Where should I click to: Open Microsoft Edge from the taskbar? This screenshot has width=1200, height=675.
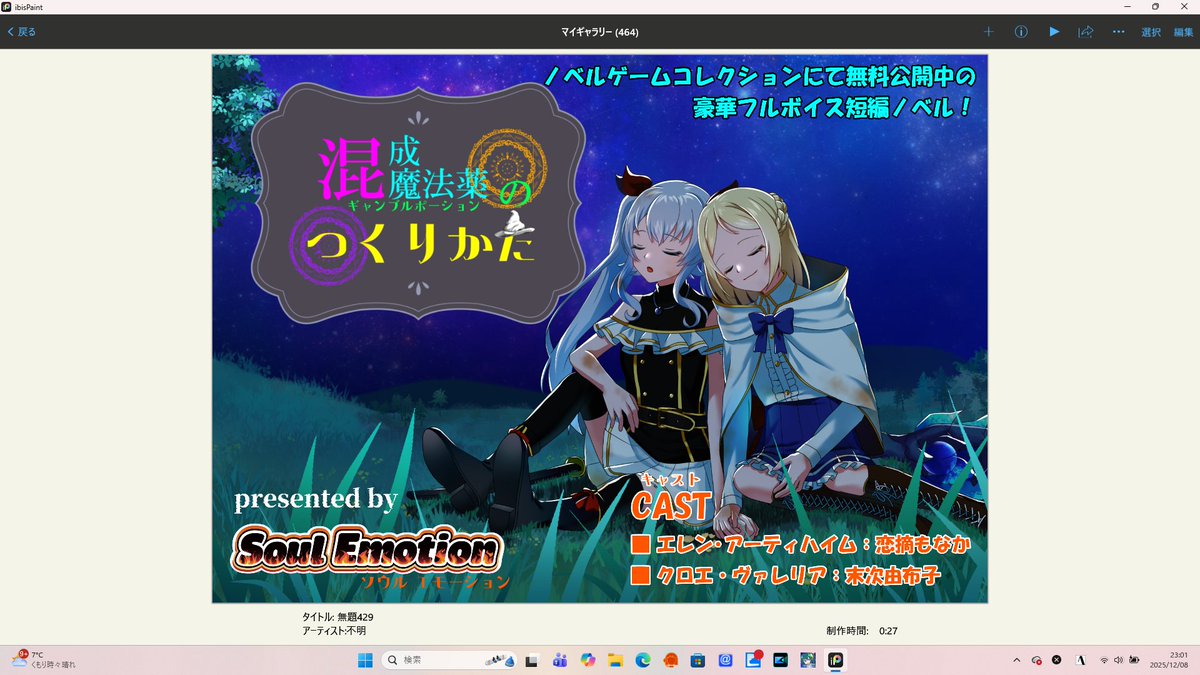[x=644, y=660]
